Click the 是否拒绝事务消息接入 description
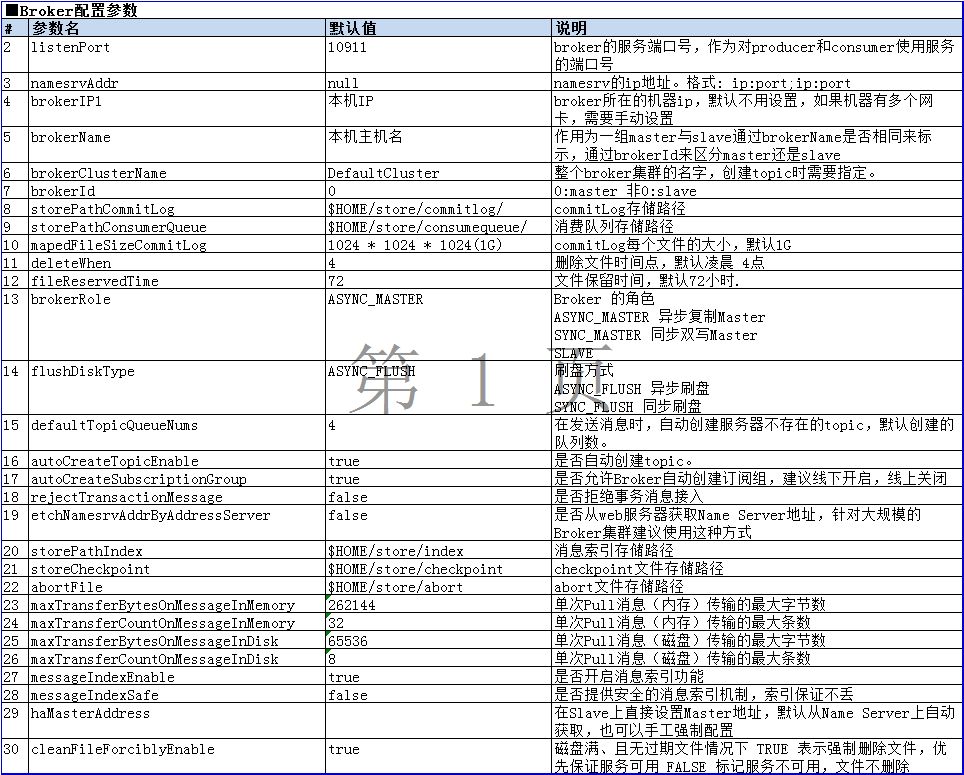964x775 pixels. pos(757,496)
